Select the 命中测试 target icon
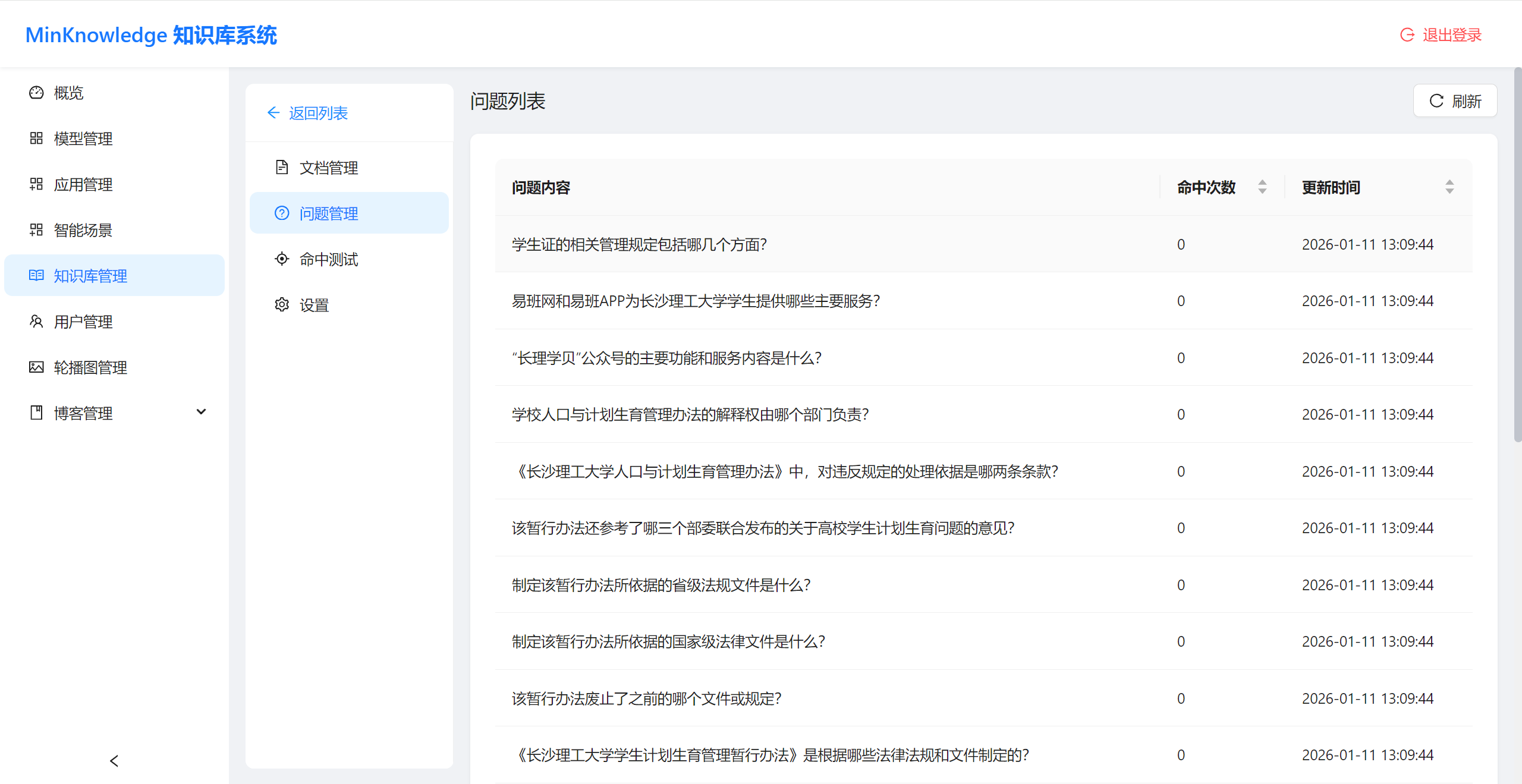 tap(282, 259)
